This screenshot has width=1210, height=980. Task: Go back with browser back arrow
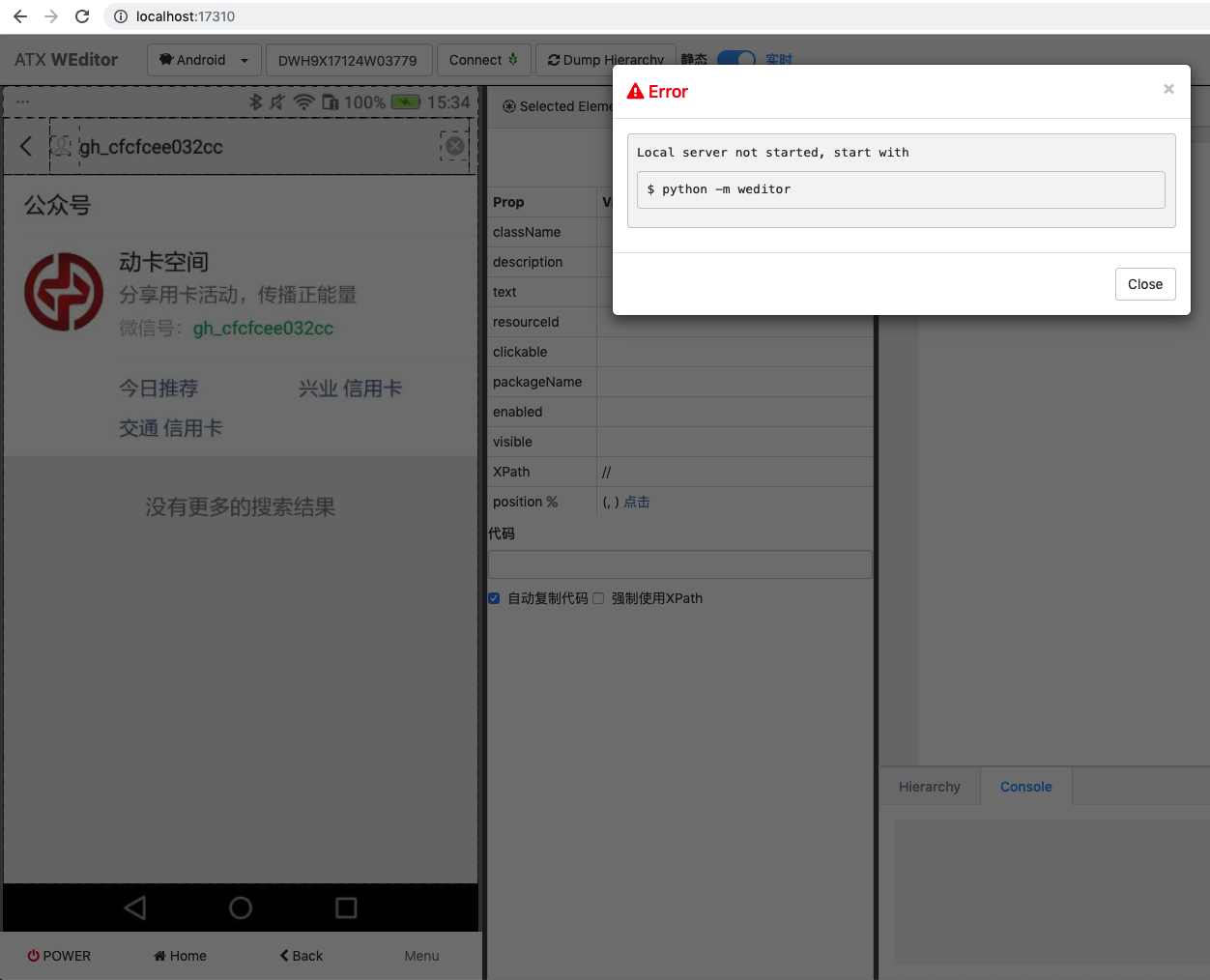click(20, 16)
